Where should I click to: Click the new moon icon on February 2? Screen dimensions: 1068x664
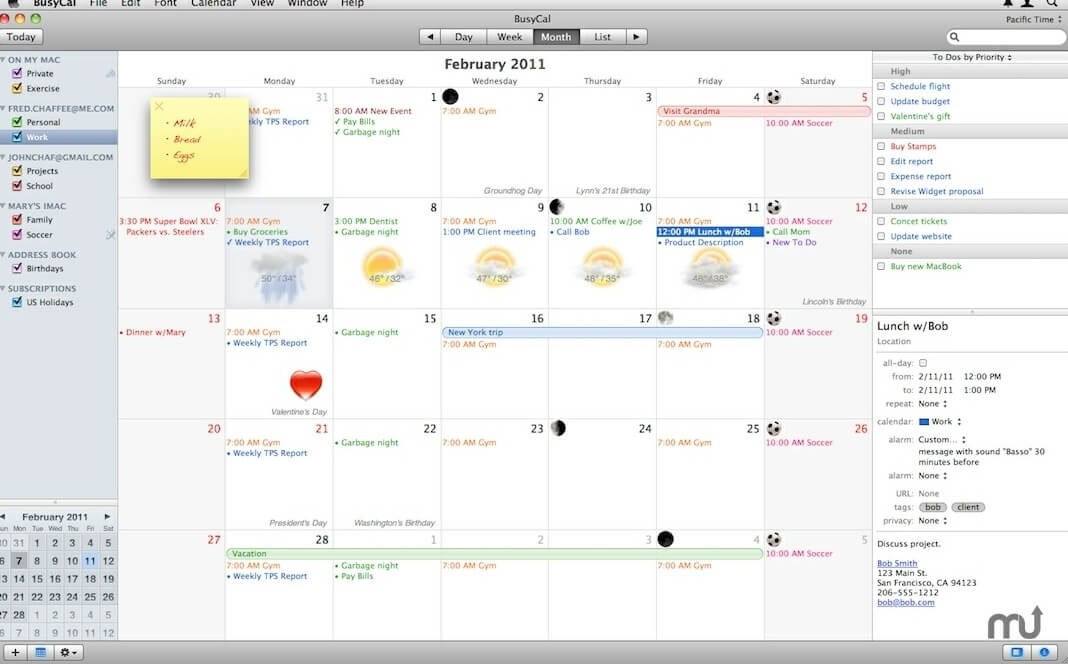[450, 97]
